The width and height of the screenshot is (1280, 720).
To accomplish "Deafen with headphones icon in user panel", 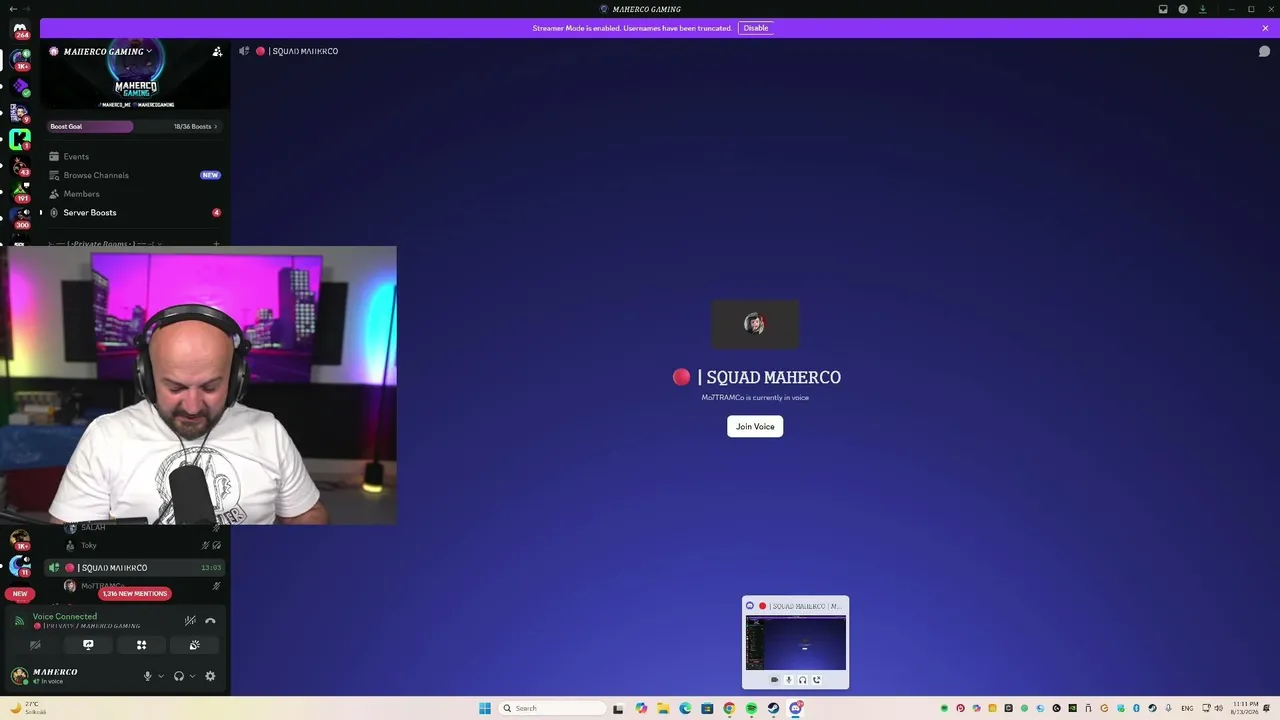I will pos(179,676).
